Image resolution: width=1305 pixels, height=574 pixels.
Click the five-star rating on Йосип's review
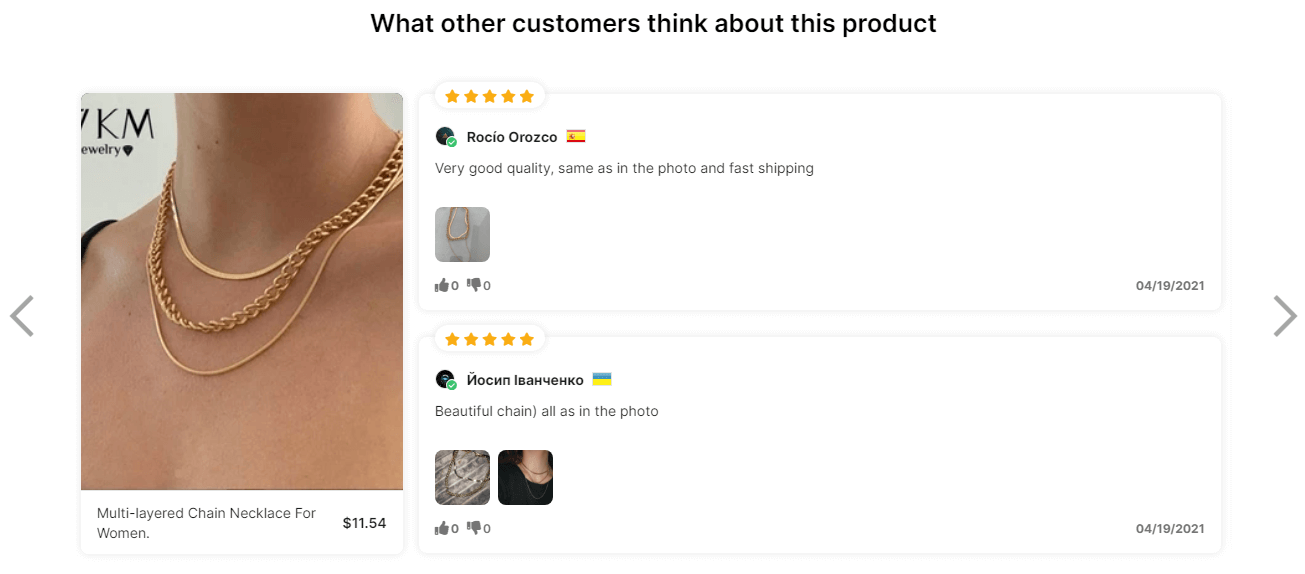(489, 339)
